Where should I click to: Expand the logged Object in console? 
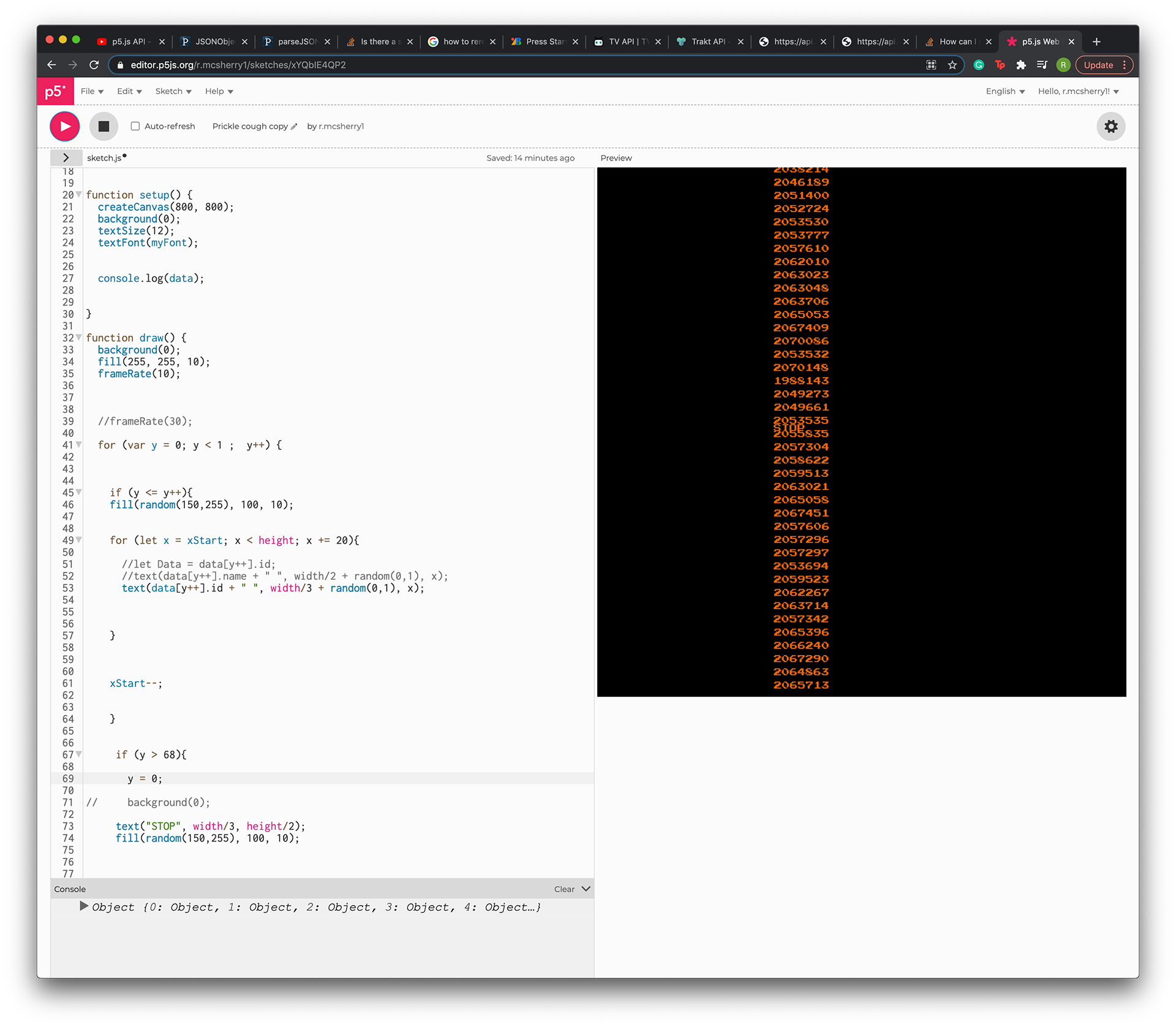[84, 906]
